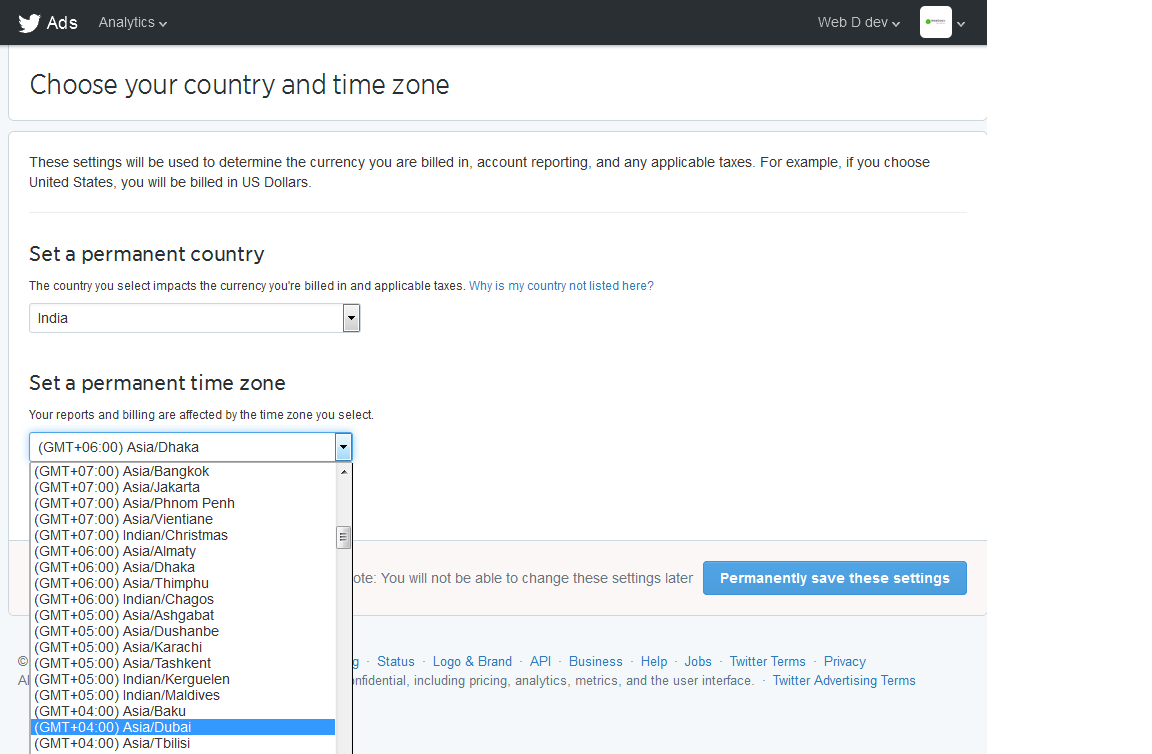The width and height of the screenshot is (1152, 754).
Task: Click the time zone dropdown arrow
Action: [x=343, y=447]
